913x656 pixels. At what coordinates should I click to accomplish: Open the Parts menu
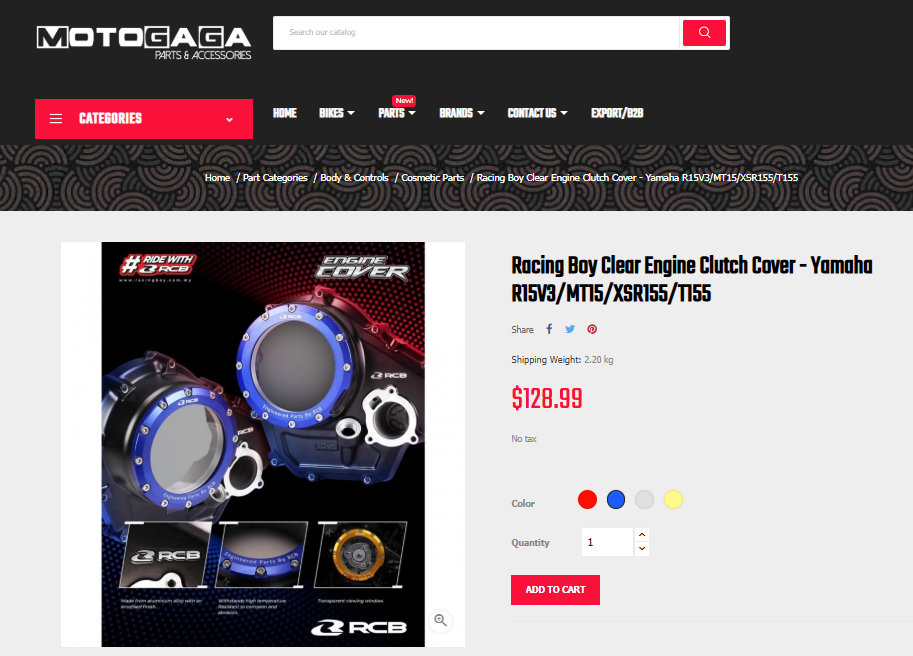point(397,113)
